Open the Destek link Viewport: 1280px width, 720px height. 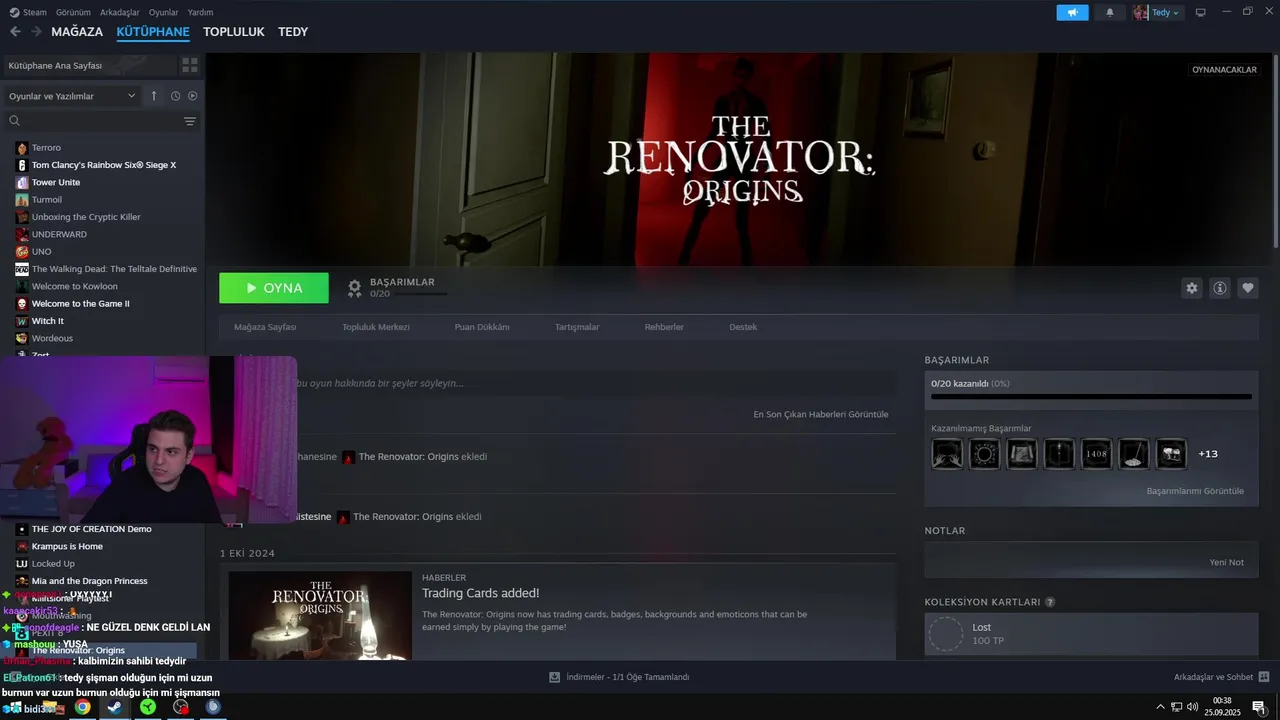tap(743, 327)
